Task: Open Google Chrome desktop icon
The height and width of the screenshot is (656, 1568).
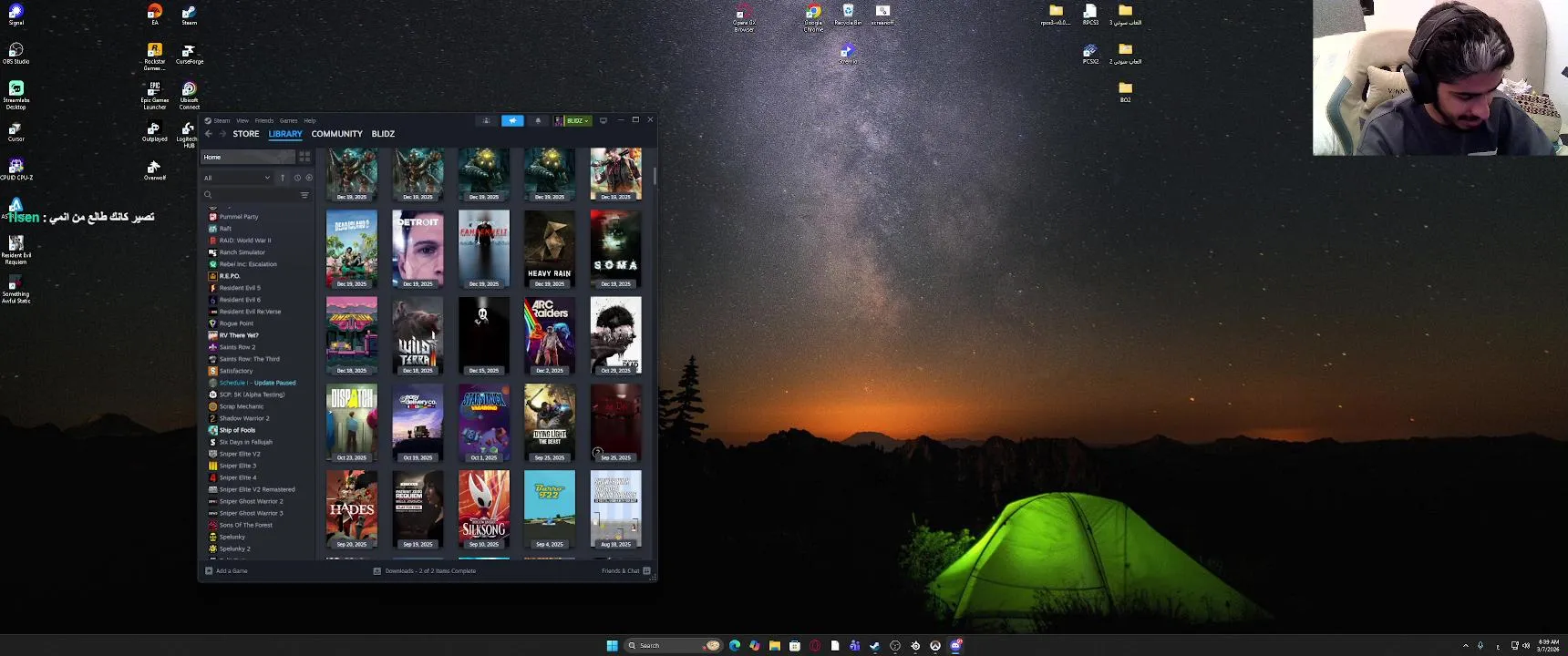Action: [813, 17]
